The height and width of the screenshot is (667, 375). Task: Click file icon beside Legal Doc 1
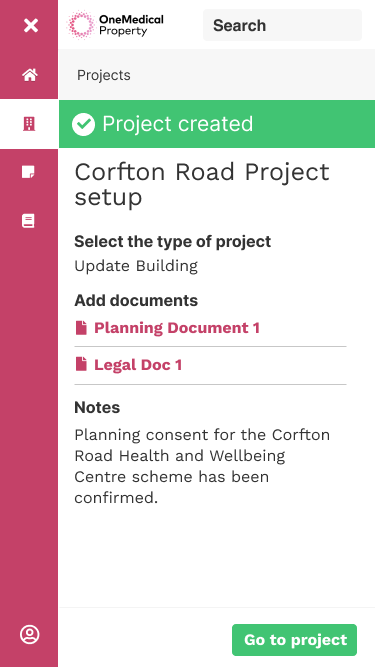click(81, 365)
